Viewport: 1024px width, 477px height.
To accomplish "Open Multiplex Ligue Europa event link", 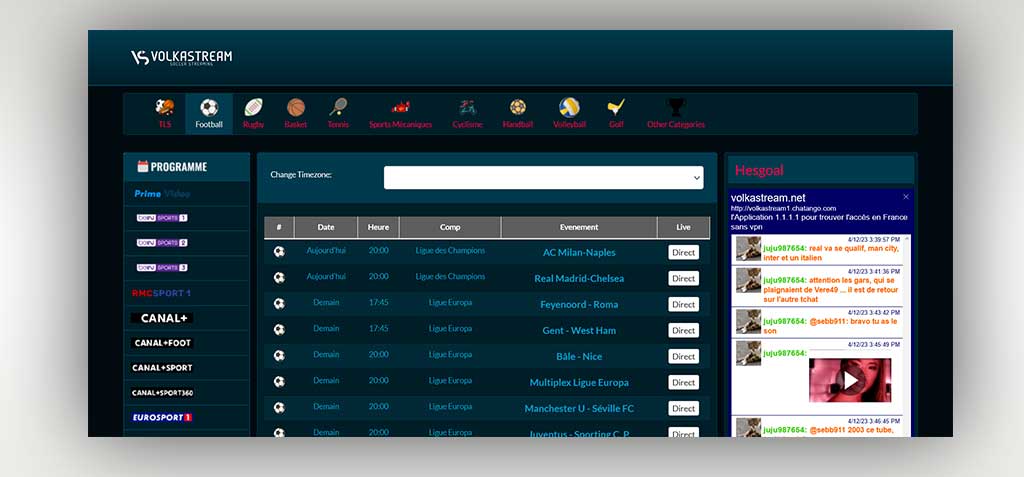I will 579,383.
